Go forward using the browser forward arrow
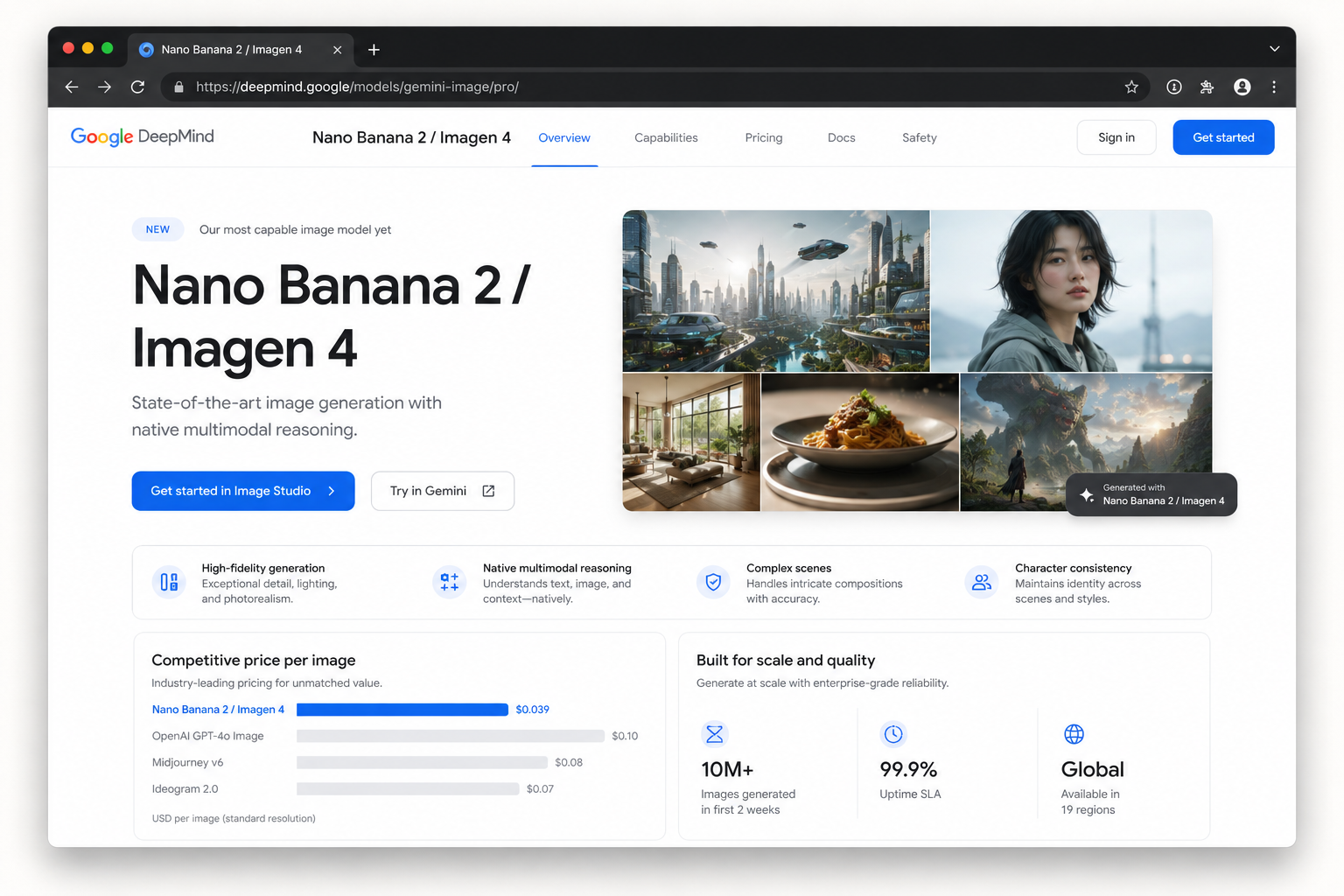 104,87
